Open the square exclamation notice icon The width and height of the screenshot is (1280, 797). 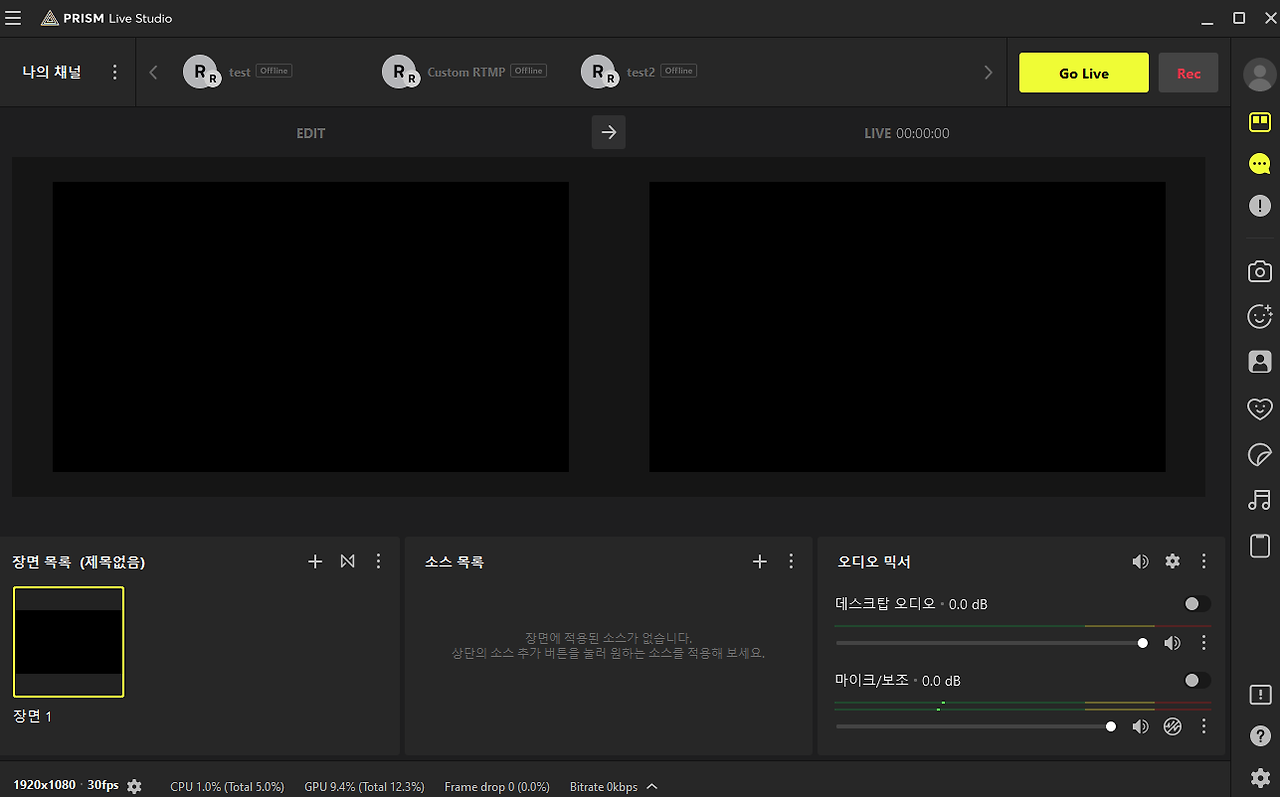click(1260, 694)
